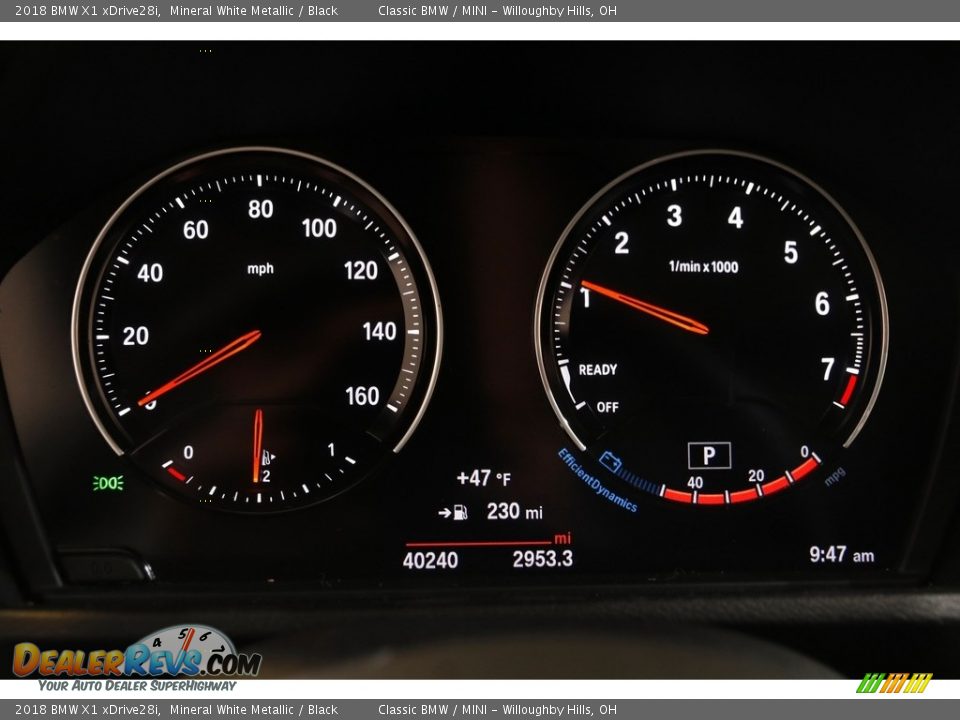This screenshot has width=960, height=720.
Task: Click the 6 mark on the tachometer
Action: pos(822,304)
